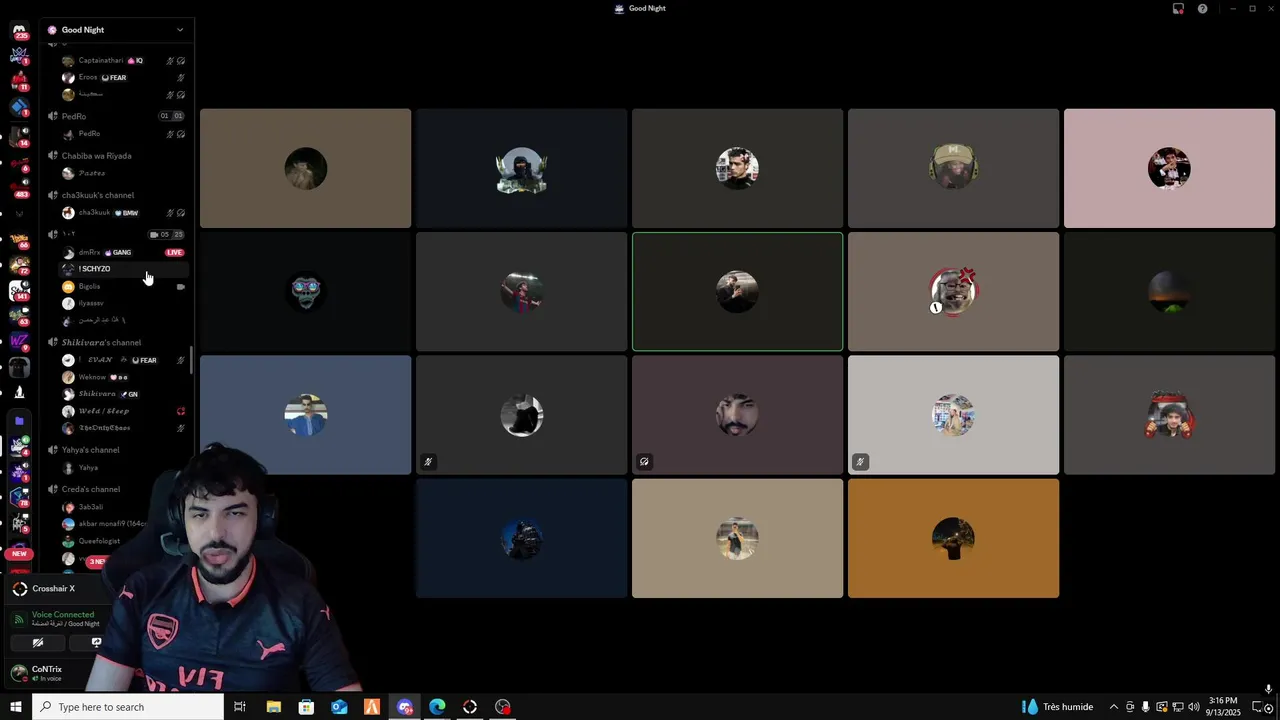This screenshot has width=1280, height=720.
Task: Click the taskbar search box
Action: 127,707
